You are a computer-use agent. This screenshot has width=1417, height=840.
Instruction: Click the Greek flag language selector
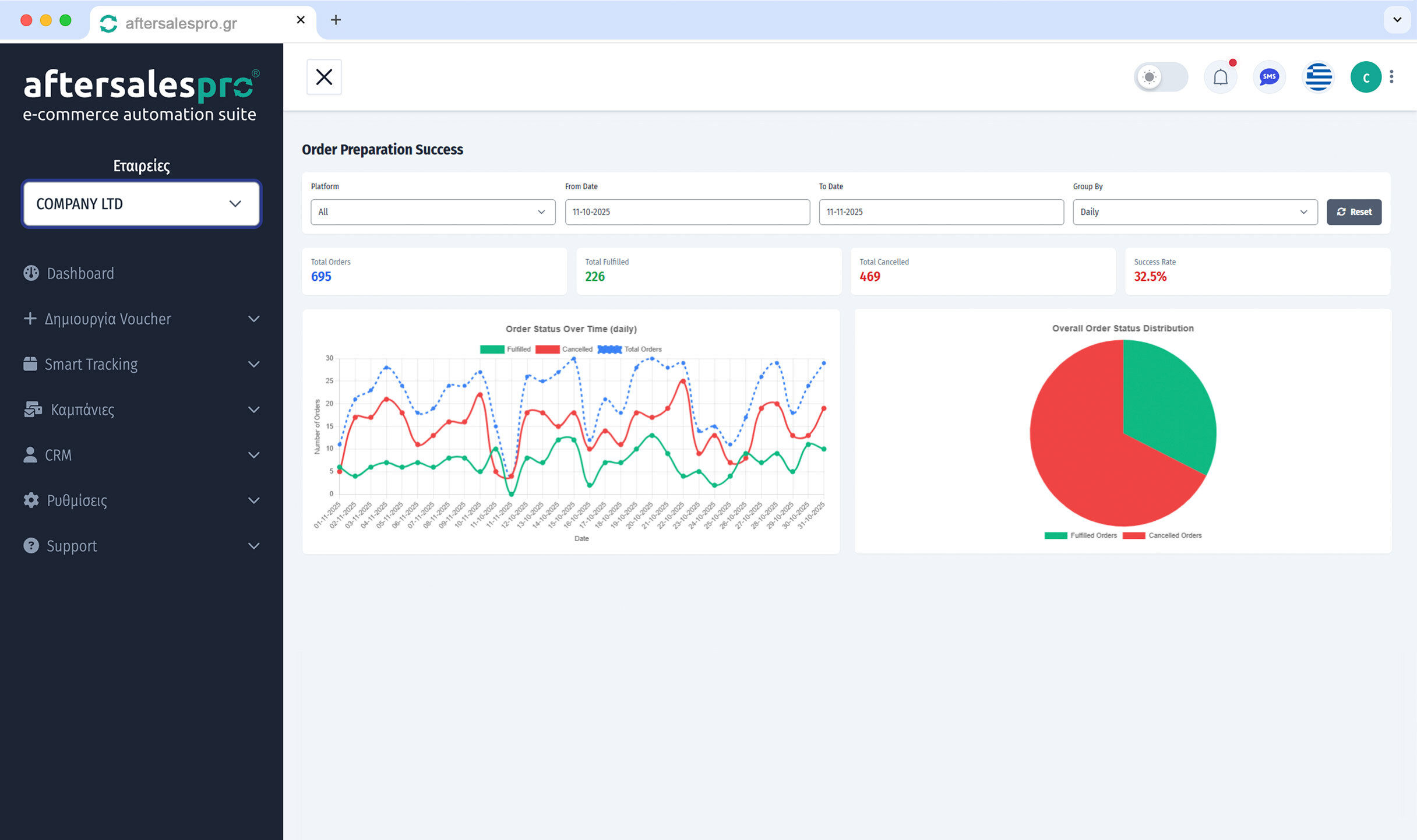1317,76
